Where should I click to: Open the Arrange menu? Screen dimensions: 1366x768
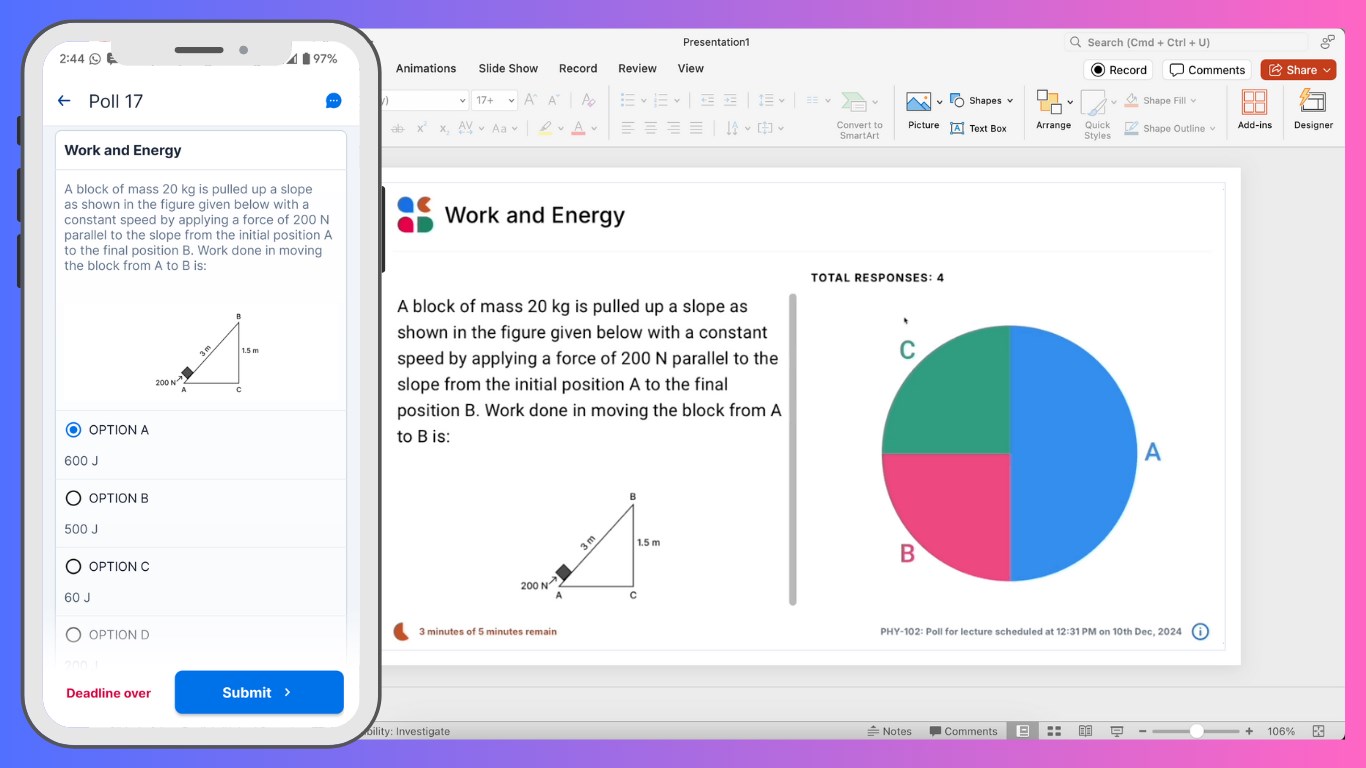(x=1054, y=110)
